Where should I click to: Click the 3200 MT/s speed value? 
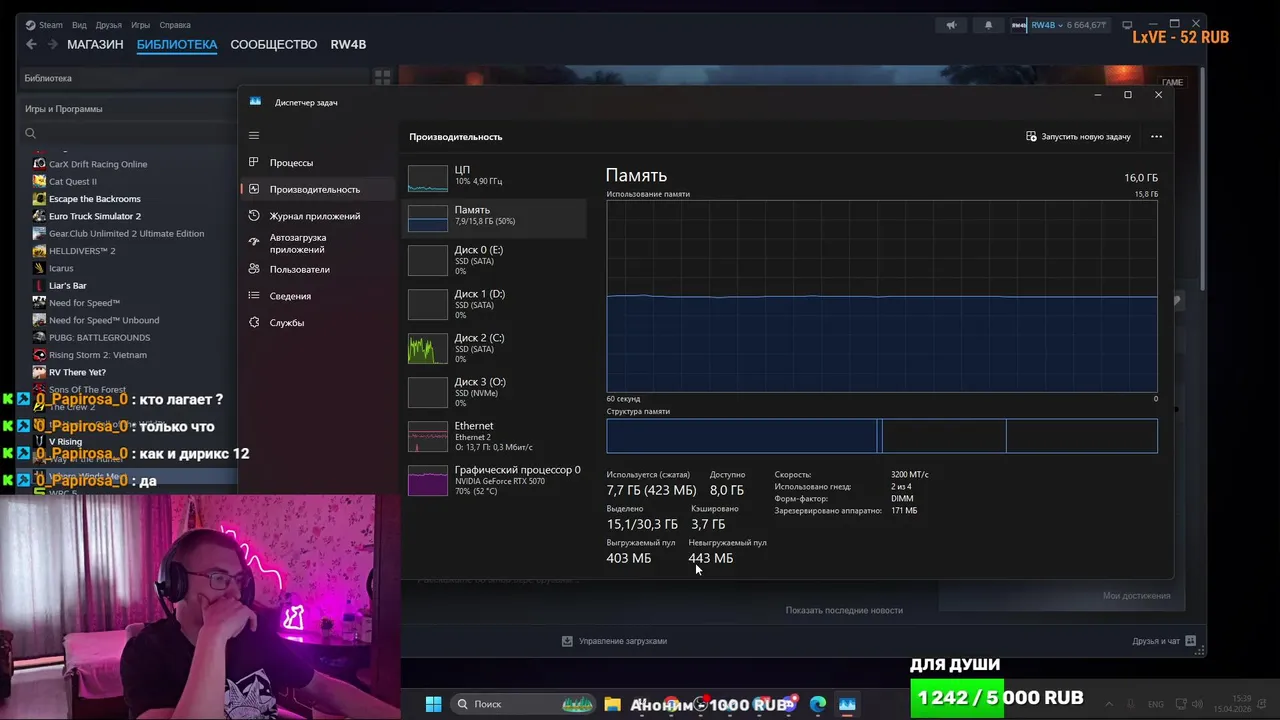pos(910,475)
